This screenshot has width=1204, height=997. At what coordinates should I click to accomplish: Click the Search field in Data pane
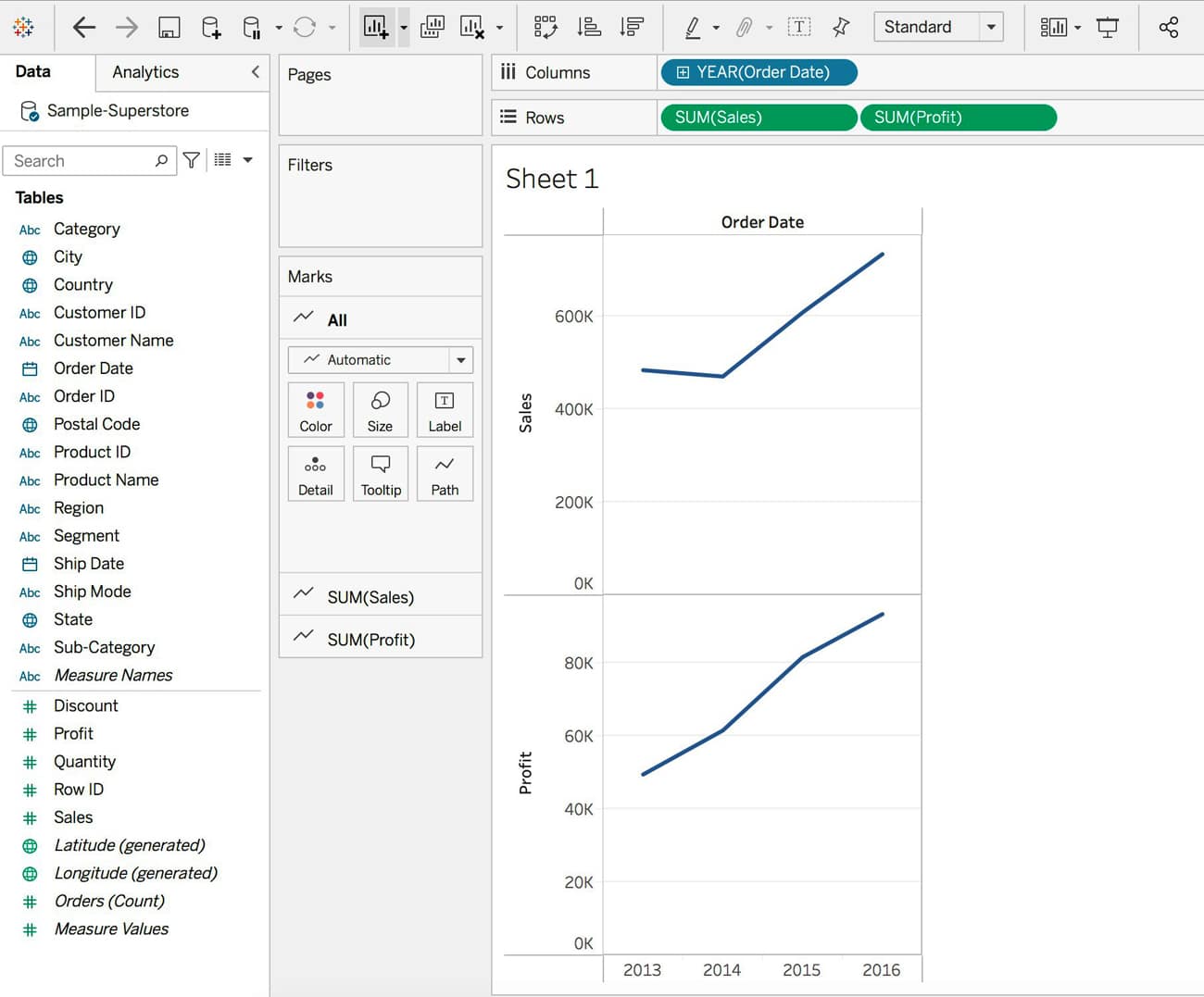point(83,161)
